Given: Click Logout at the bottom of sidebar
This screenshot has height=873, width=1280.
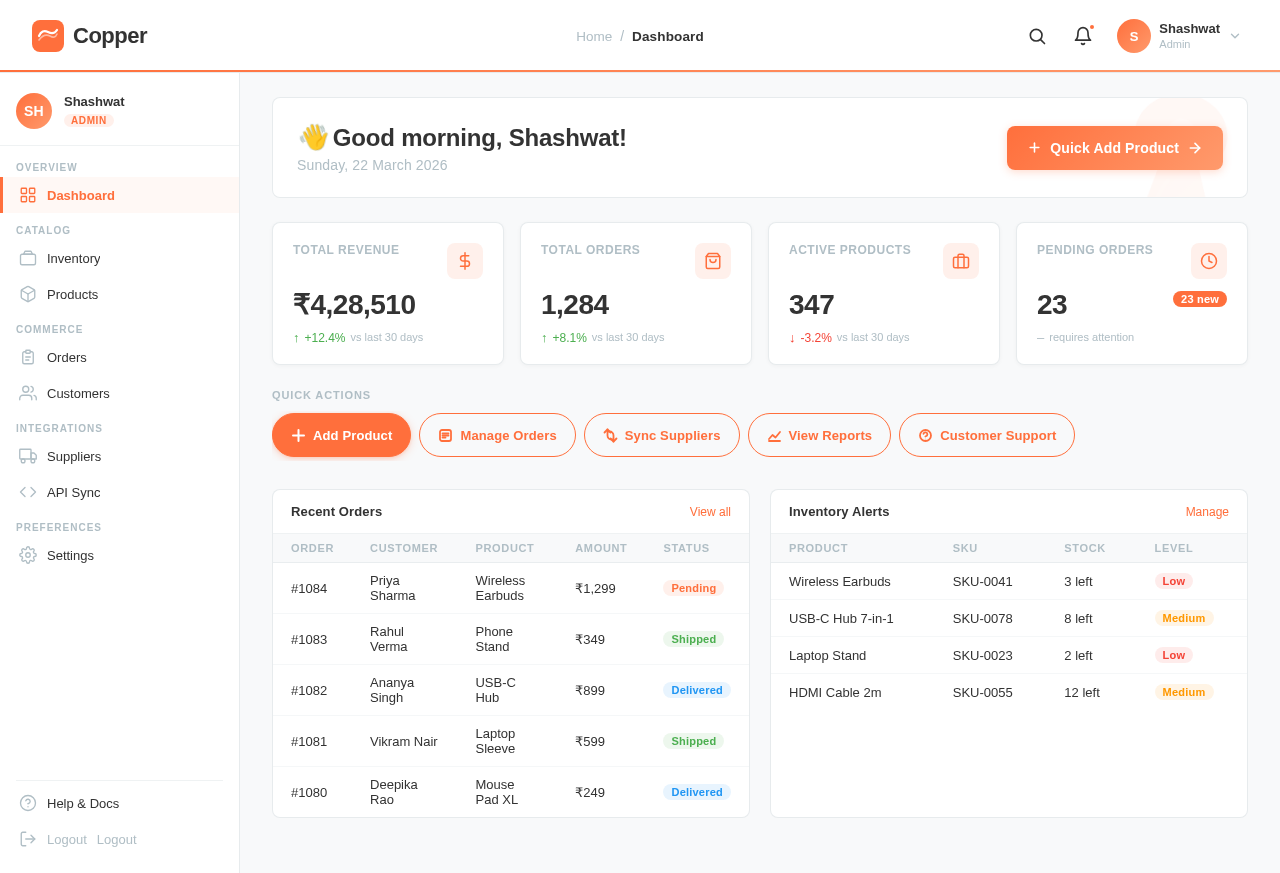Looking at the screenshot, I should pos(67,839).
